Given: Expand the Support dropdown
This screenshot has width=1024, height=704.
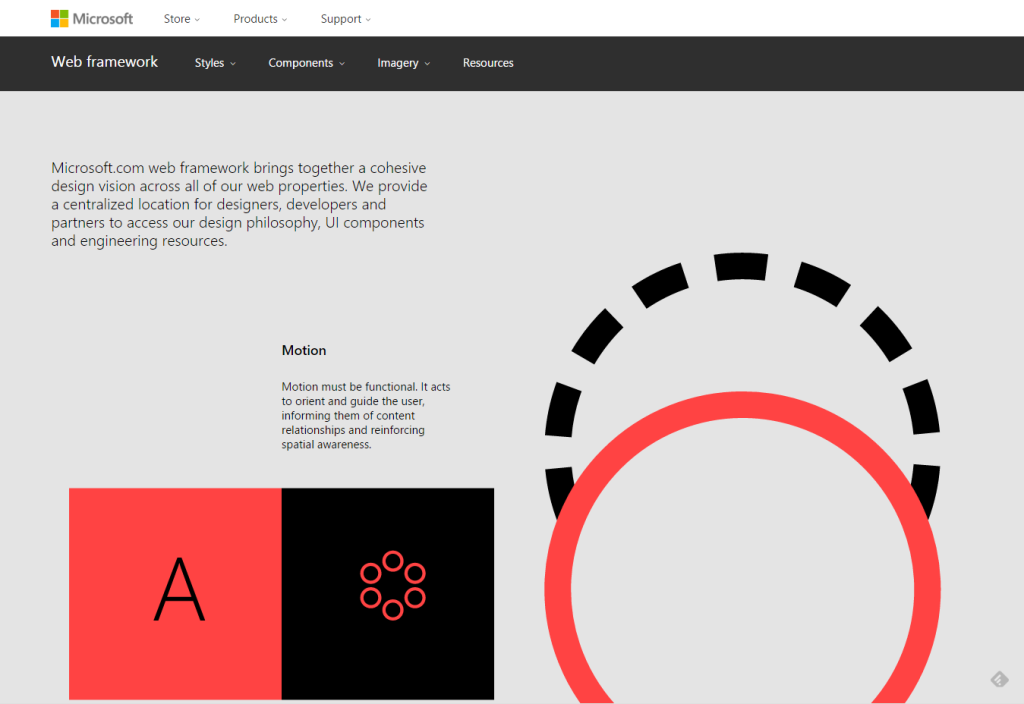Looking at the screenshot, I should click(x=344, y=18).
